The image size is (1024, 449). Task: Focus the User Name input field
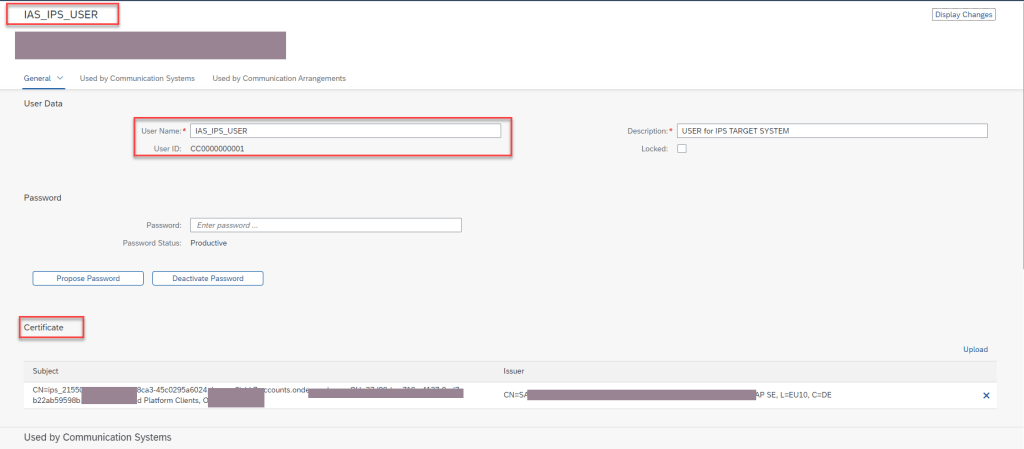coord(345,130)
